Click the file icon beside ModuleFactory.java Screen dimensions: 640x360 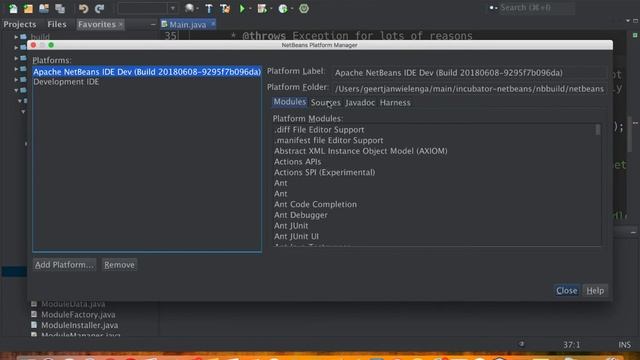point(34,314)
